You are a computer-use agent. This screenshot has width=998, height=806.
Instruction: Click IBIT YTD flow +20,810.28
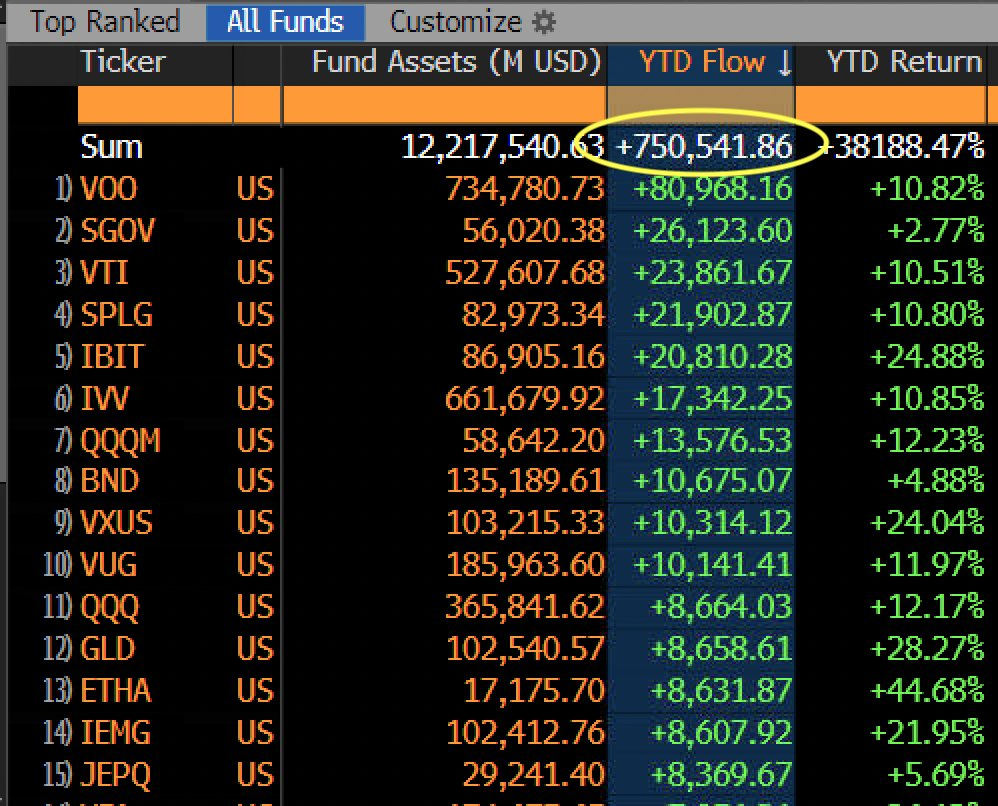[x=713, y=357]
